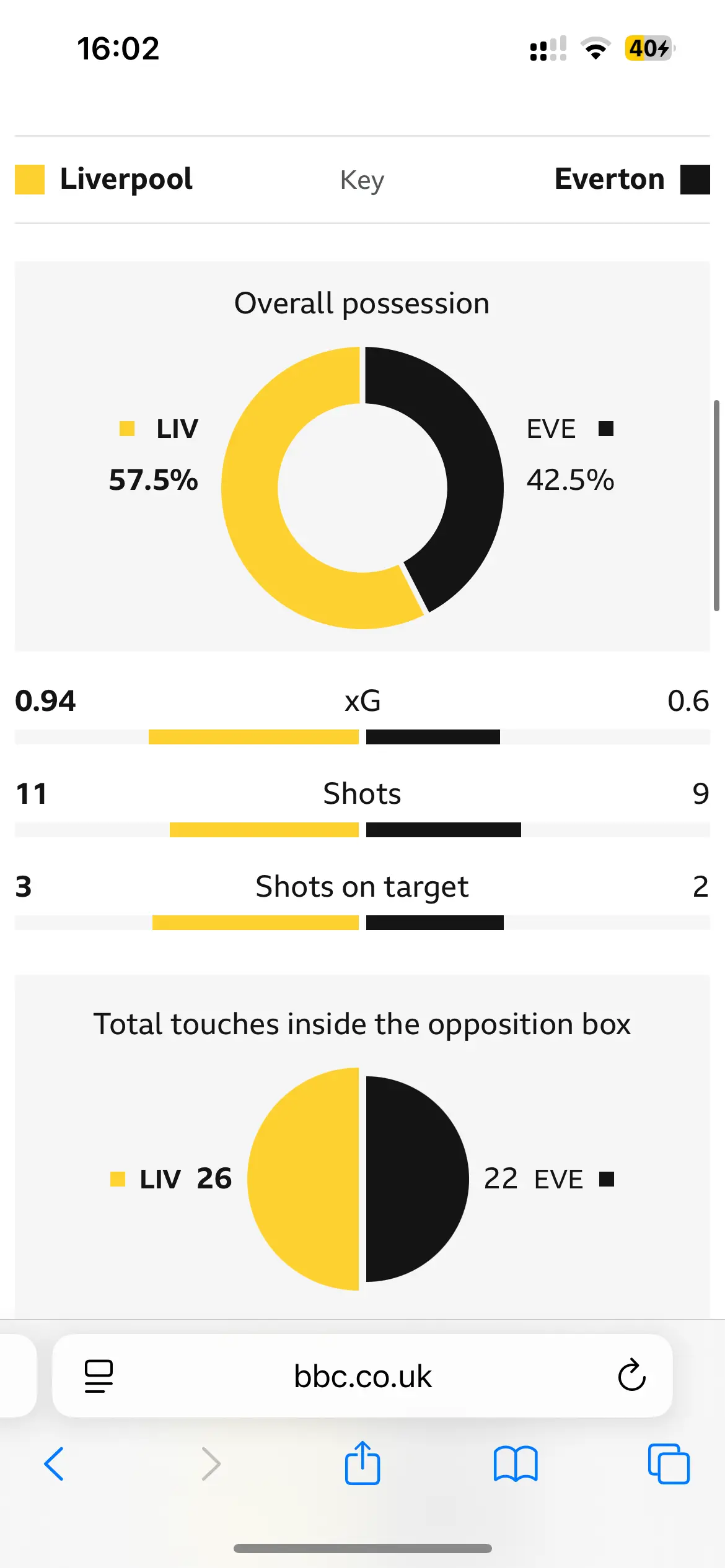This screenshot has height=1568, width=725.
Task: Open the bookmarks book icon
Action: point(516,1464)
